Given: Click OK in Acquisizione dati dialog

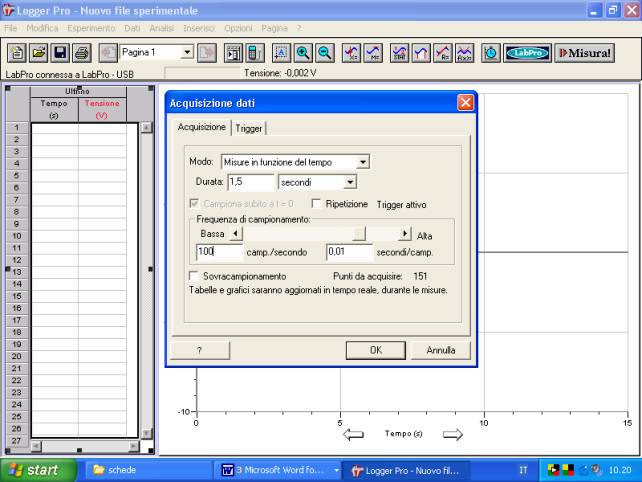Looking at the screenshot, I should point(375,350).
